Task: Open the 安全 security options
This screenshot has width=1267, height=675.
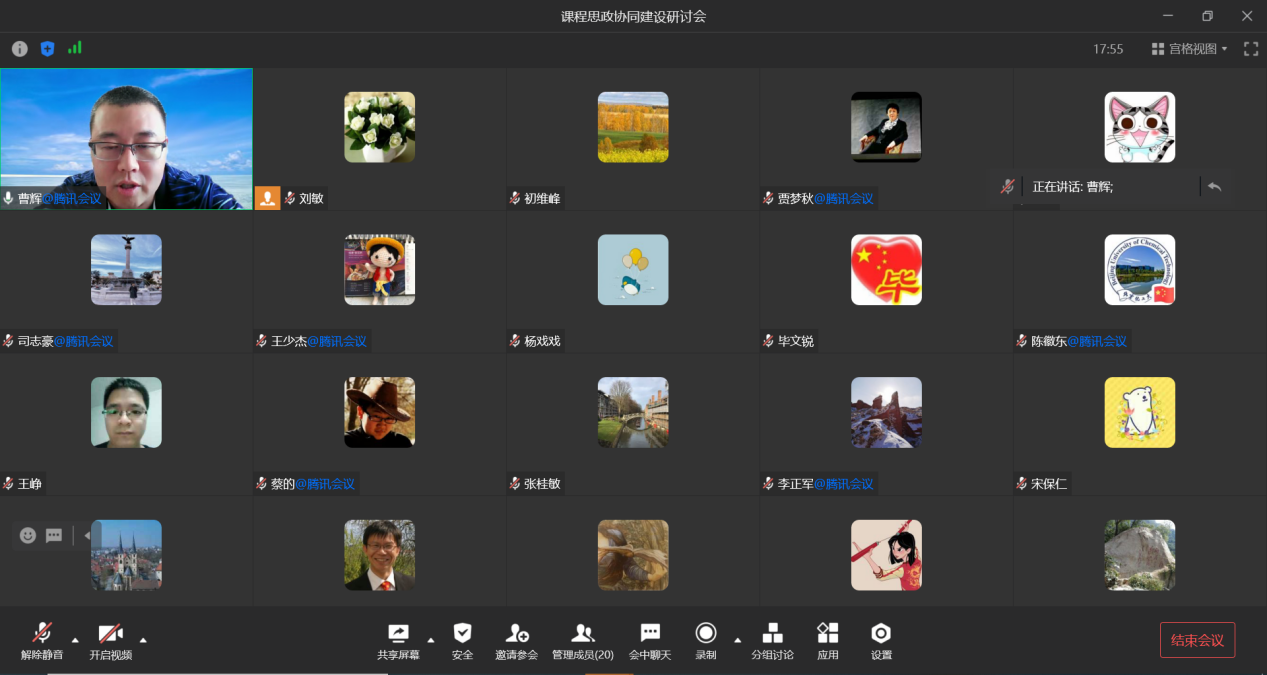Action: coord(462,641)
